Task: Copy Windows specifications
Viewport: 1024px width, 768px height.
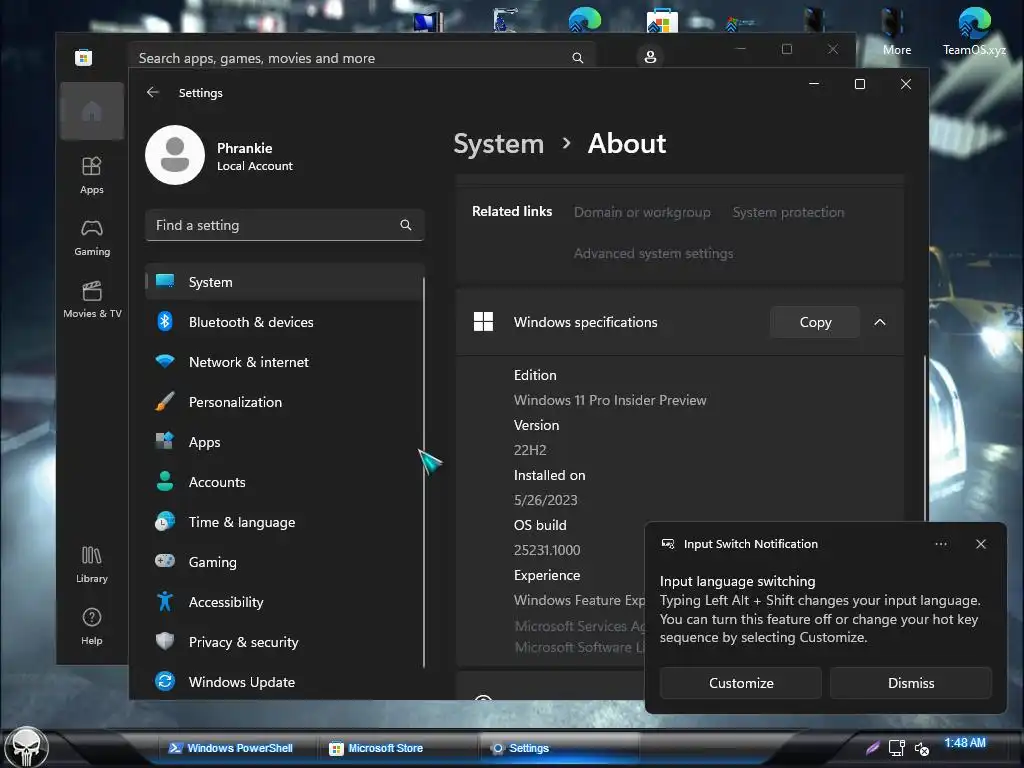Action: pyautogui.click(x=815, y=322)
